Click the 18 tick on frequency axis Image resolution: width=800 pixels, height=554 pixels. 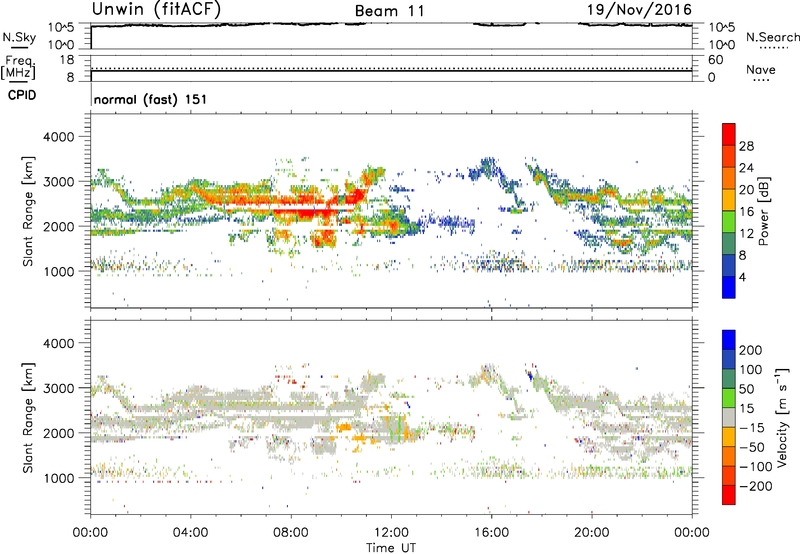(x=67, y=60)
